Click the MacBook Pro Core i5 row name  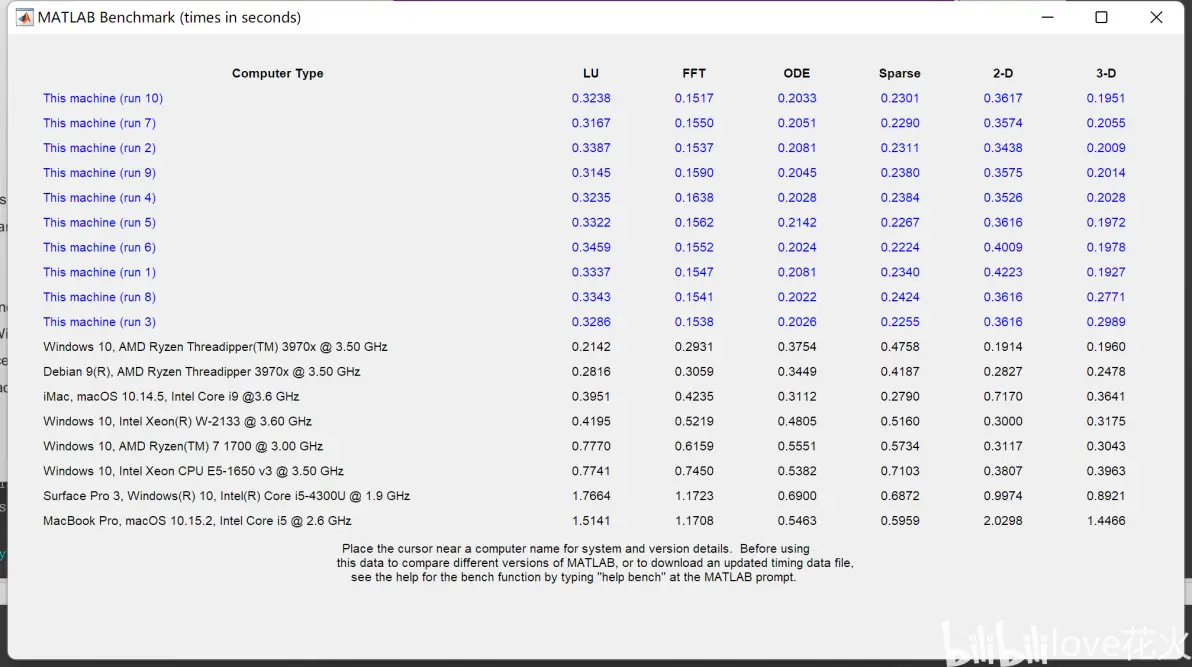click(x=197, y=521)
